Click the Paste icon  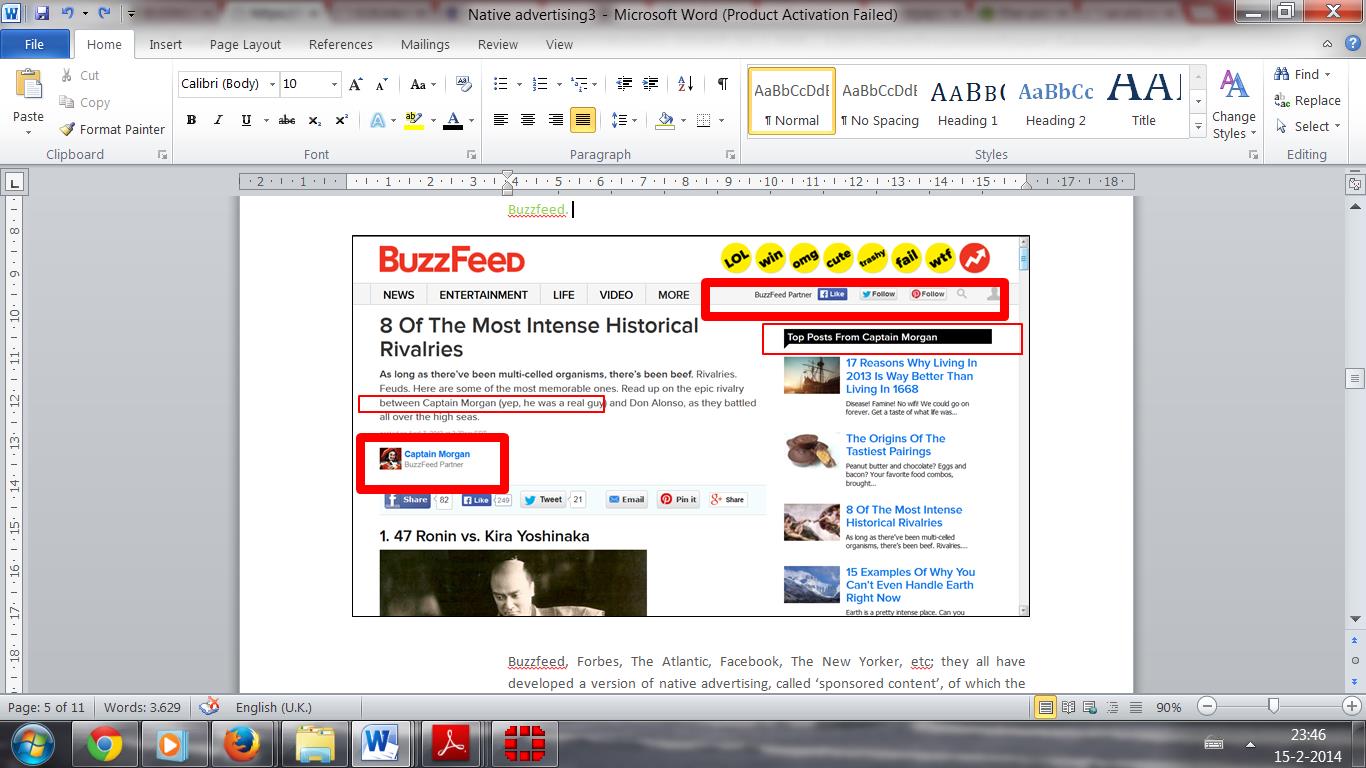28,85
